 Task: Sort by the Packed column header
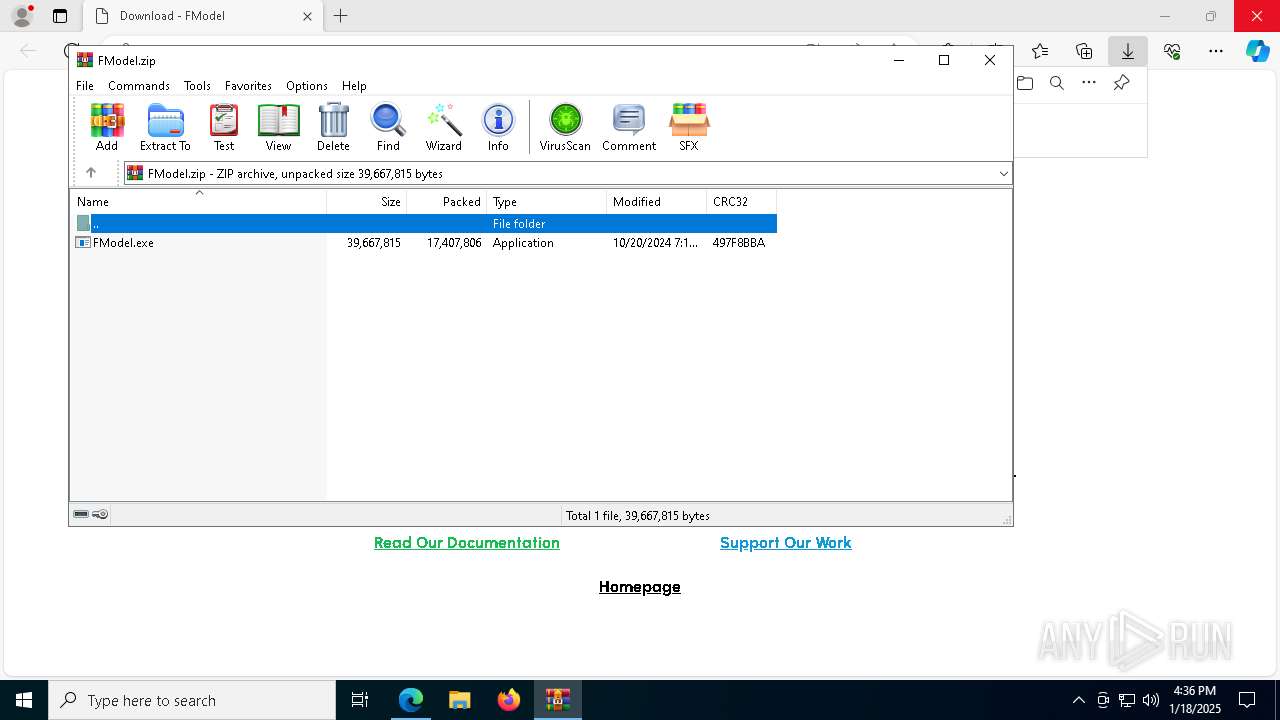tap(447, 202)
